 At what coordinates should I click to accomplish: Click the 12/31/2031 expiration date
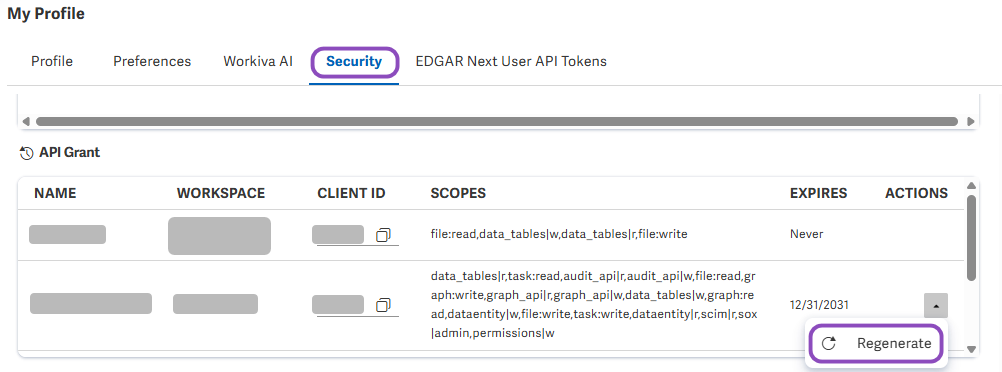pyautogui.click(x=819, y=305)
